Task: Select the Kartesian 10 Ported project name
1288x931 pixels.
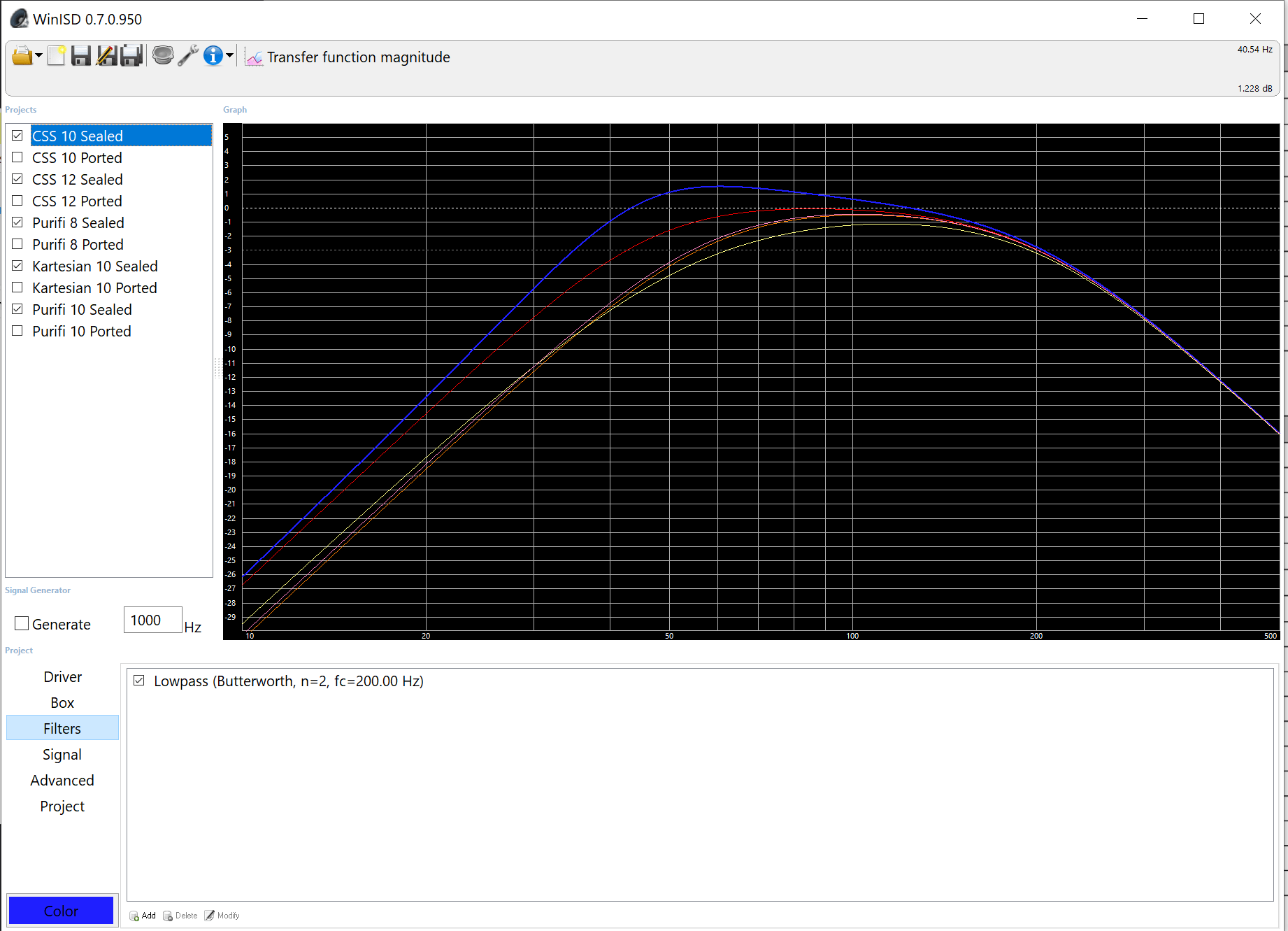Action: [94, 287]
